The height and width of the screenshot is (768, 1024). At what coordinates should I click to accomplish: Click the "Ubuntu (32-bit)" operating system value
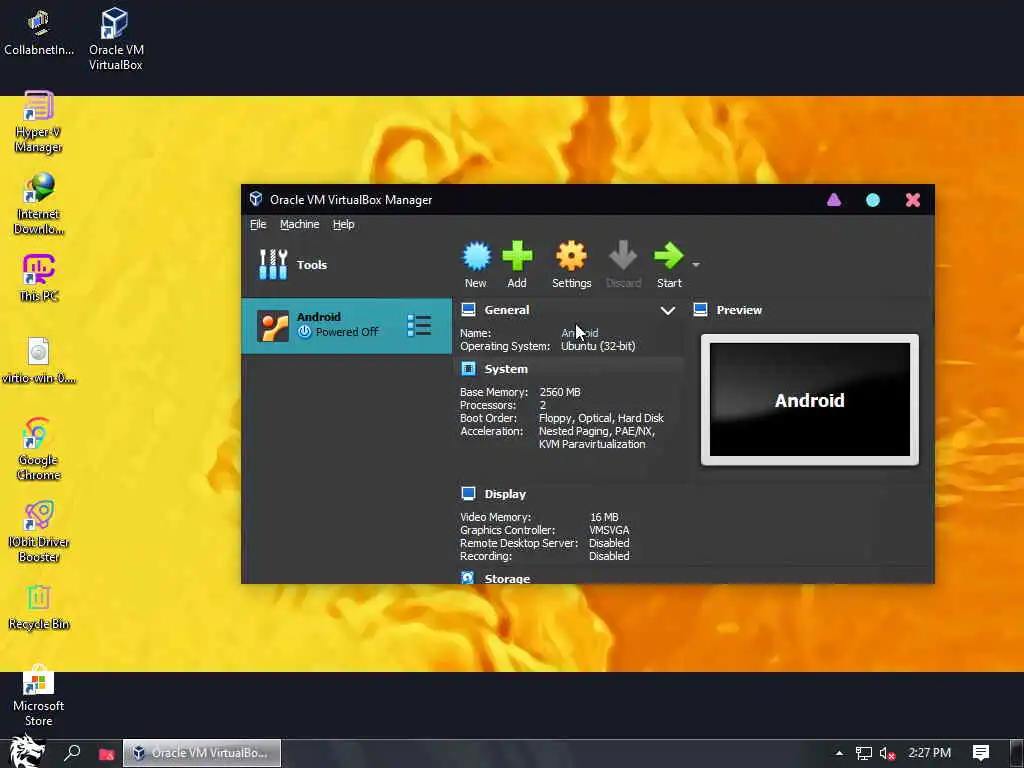(598, 346)
